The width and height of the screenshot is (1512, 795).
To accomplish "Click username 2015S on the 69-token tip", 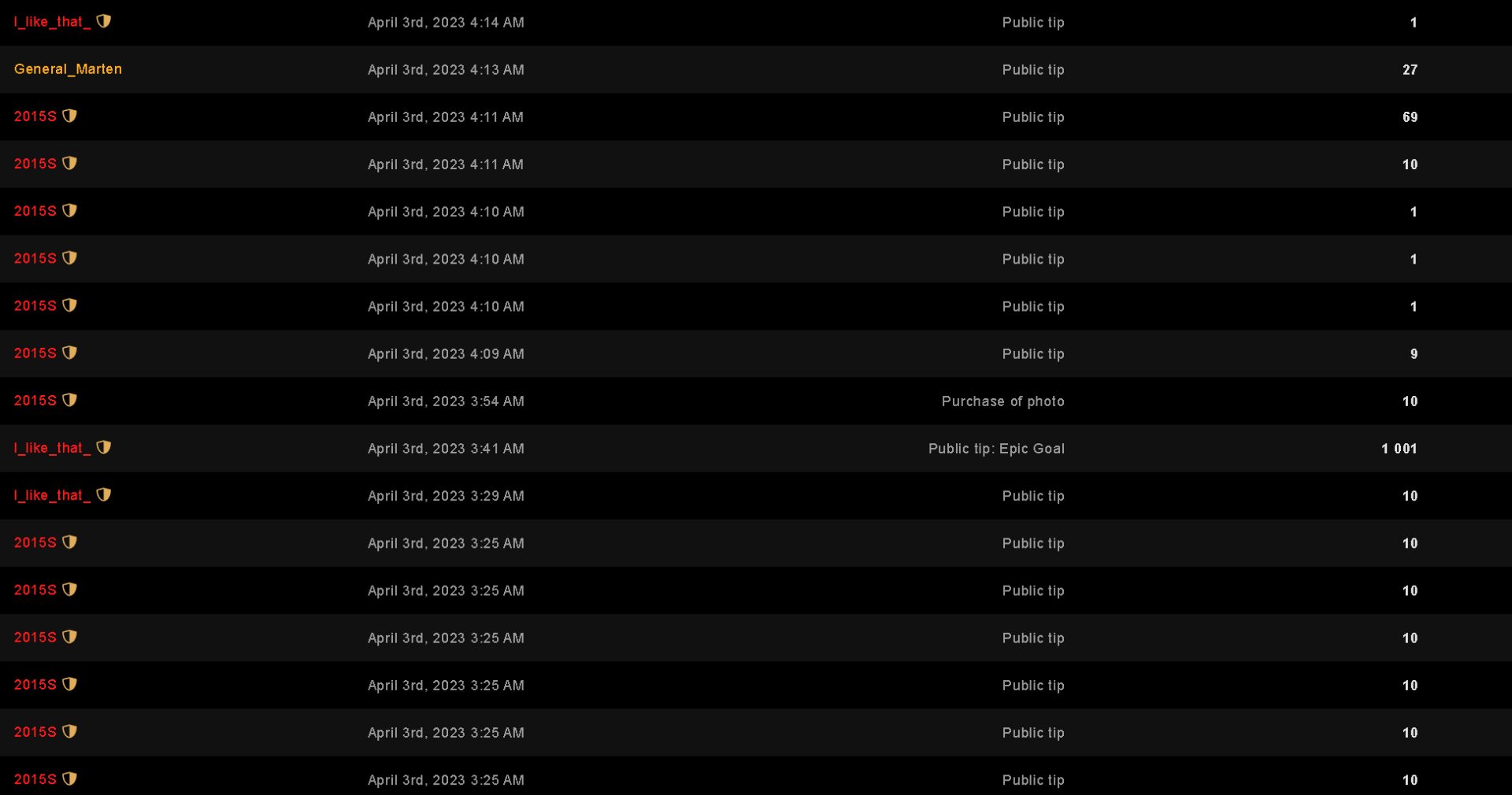I will pyautogui.click(x=35, y=116).
